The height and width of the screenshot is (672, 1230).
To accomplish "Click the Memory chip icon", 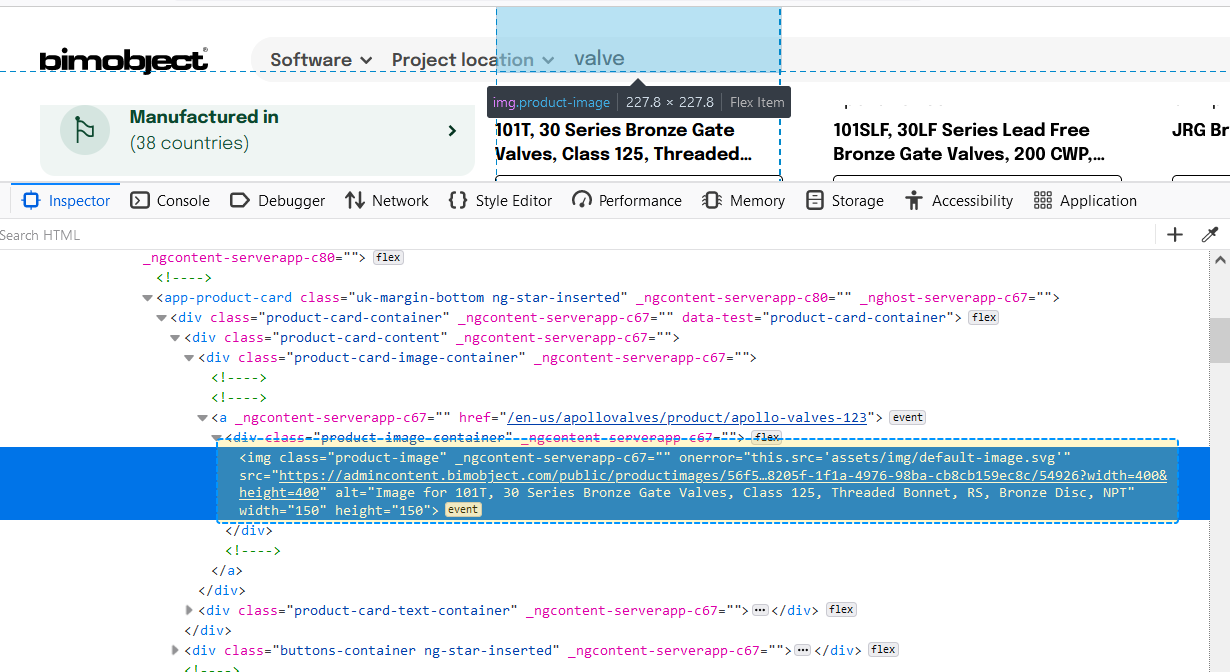I will [x=712, y=201].
